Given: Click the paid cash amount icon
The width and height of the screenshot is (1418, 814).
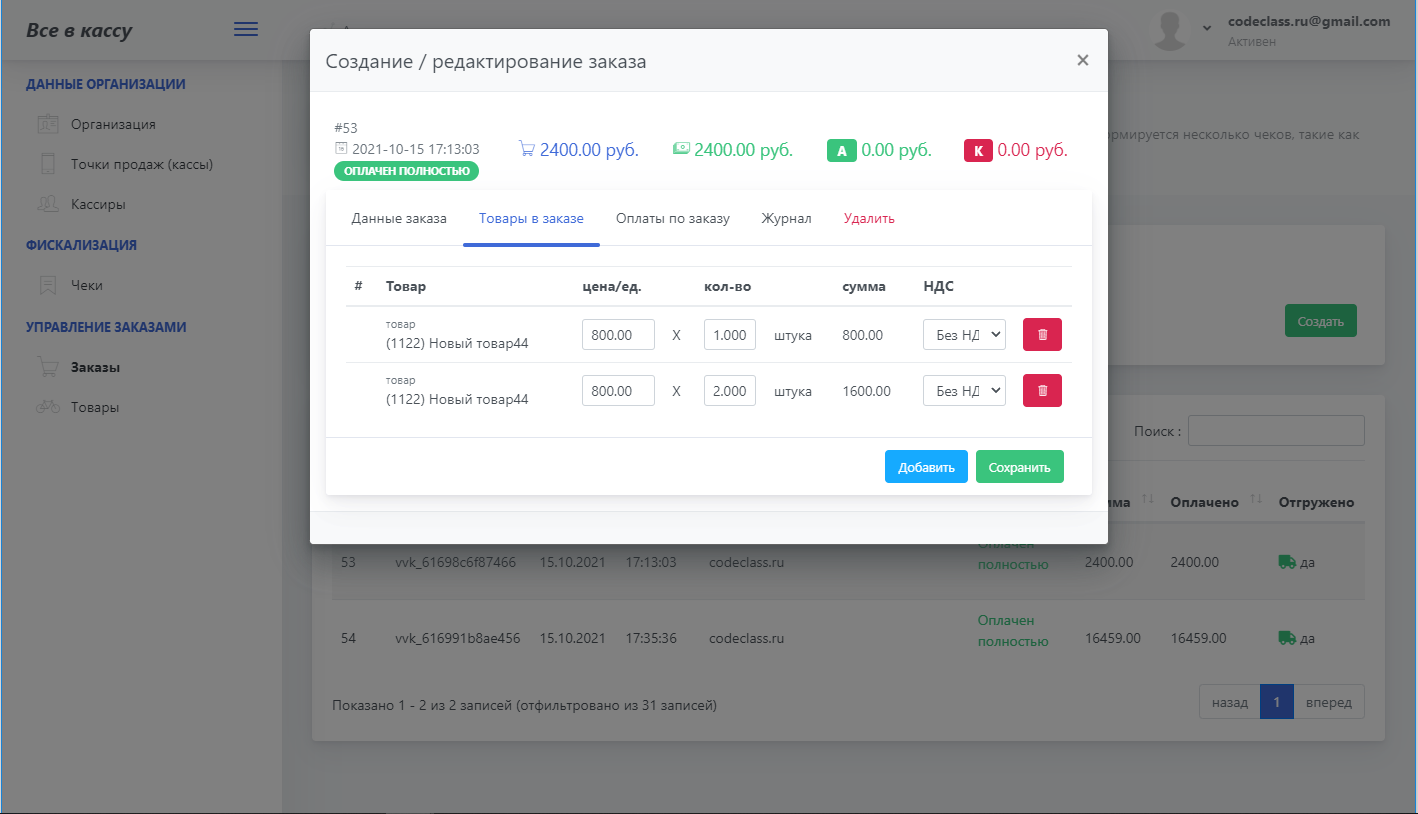Looking at the screenshot, I should (681, 150).
